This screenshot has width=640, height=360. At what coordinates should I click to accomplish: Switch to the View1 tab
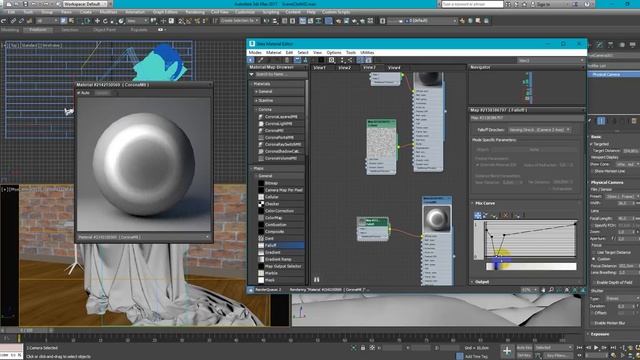(x=320, y=67)
